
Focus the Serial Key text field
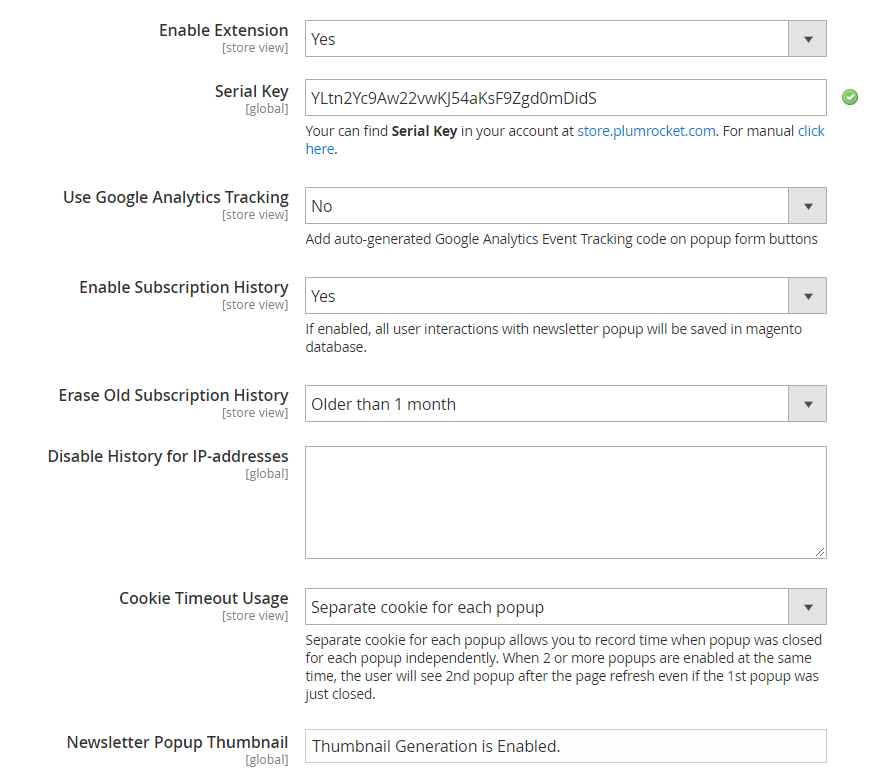tap(565, 98)
